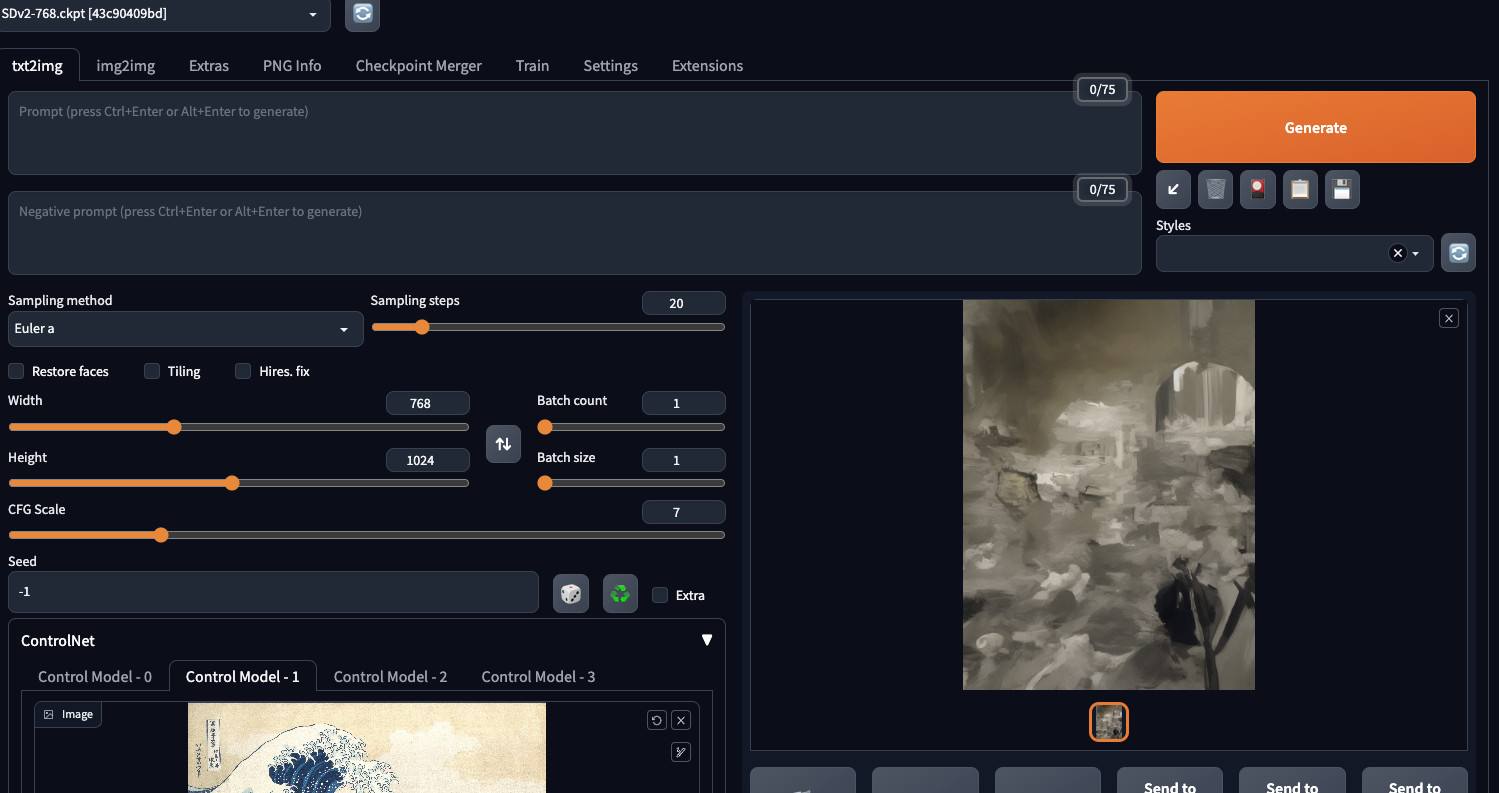Open ControlNet image brush edit icon
This screenshot has height=793, width=1499.
click(681, 752)
